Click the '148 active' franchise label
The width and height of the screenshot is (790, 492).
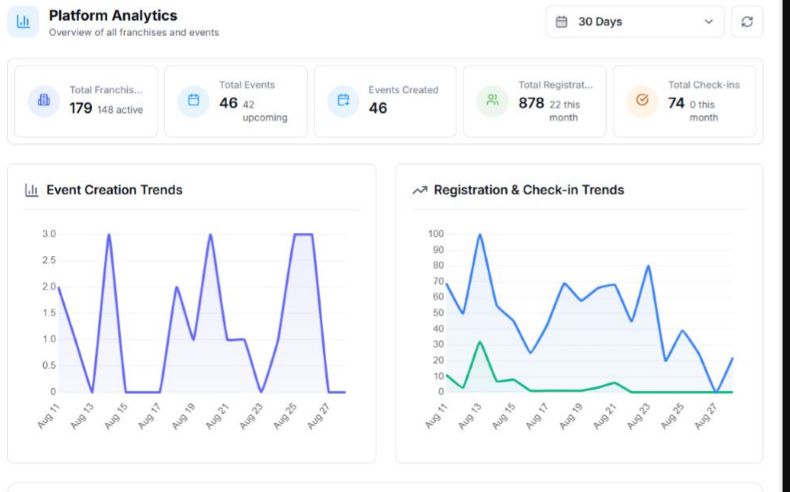pos(120,110)
